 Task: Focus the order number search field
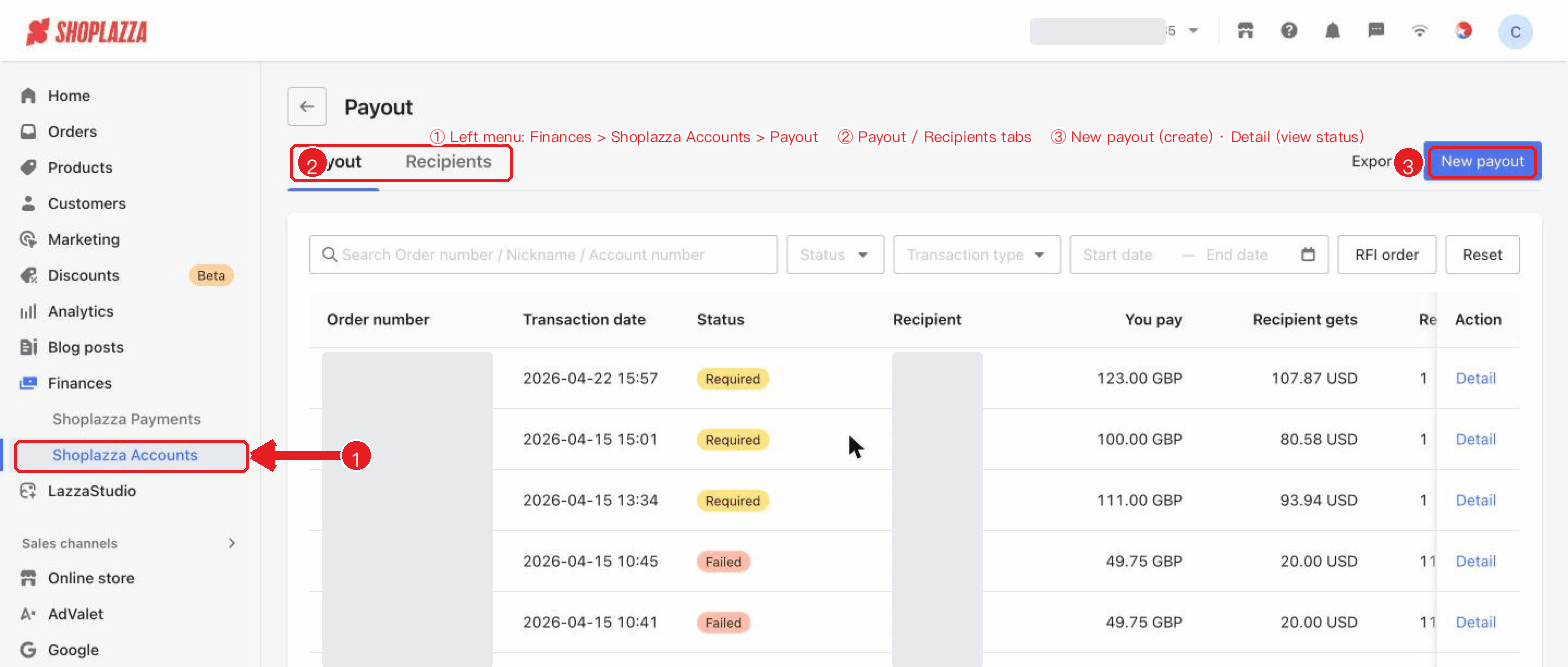click(543, 255)
